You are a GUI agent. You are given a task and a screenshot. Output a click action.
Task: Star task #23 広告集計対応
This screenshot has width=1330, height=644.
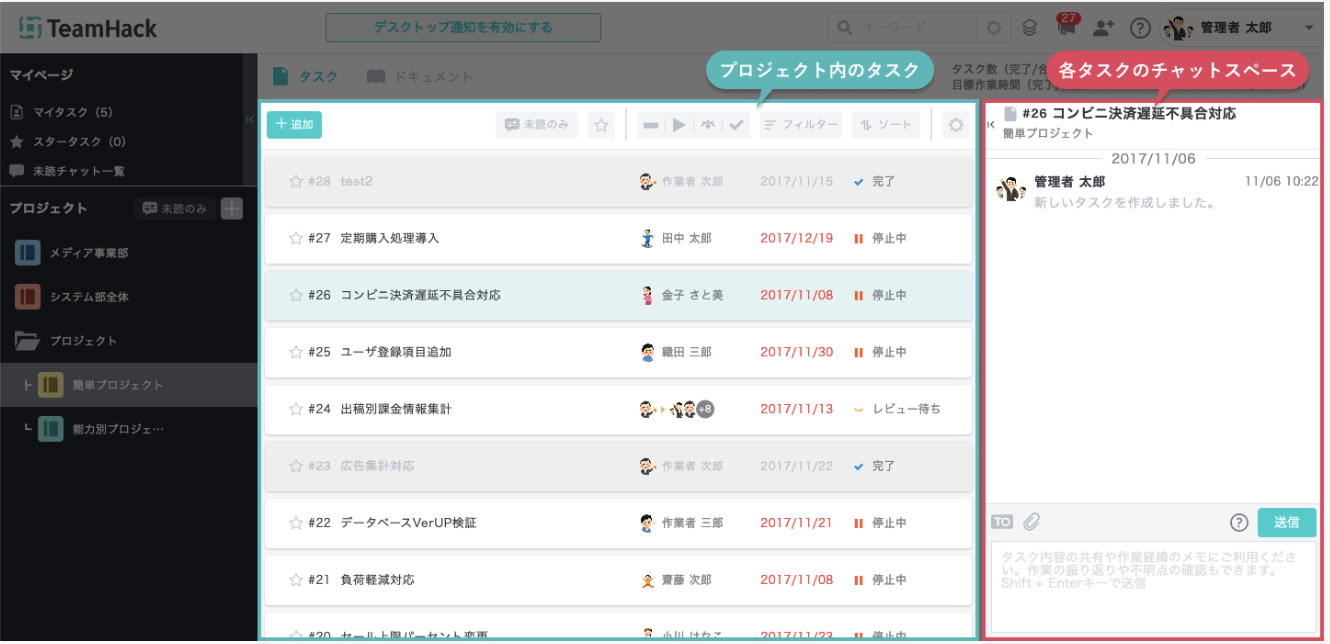coord(295,466)
